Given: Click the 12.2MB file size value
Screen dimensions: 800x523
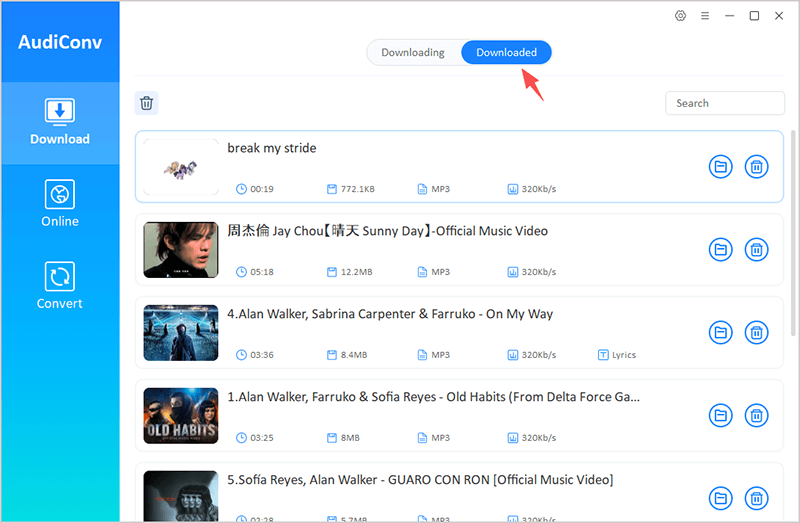Looking at the screenshot, I should 357,272.
